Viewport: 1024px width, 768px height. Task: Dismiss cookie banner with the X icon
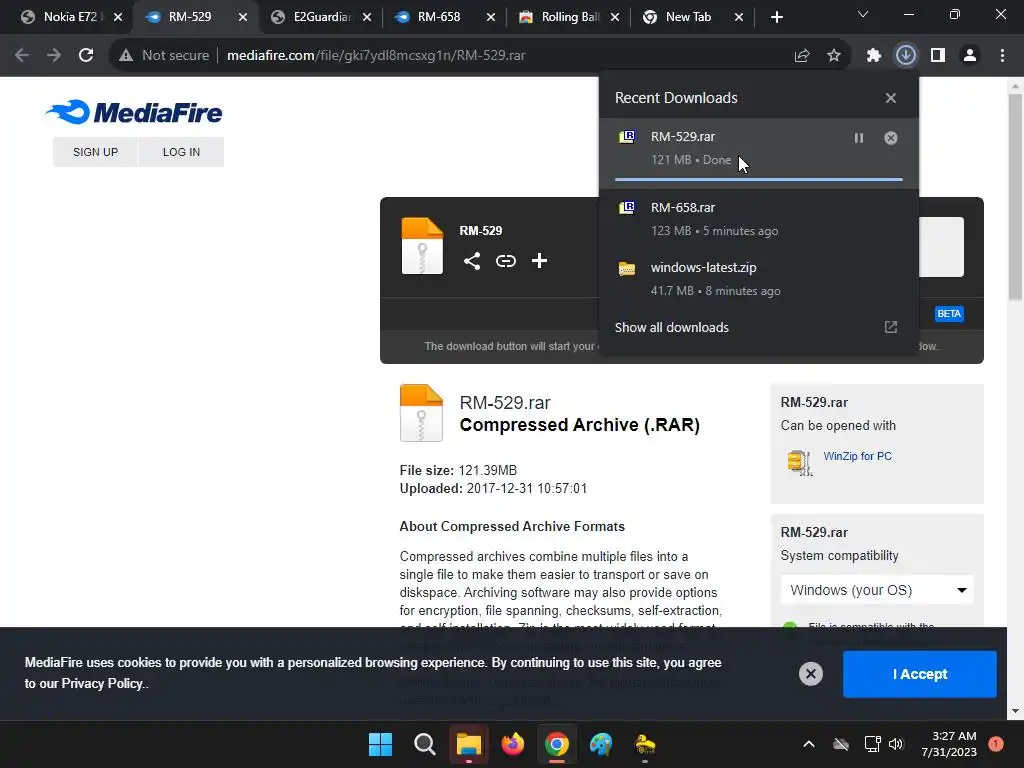tap(810, 674)
